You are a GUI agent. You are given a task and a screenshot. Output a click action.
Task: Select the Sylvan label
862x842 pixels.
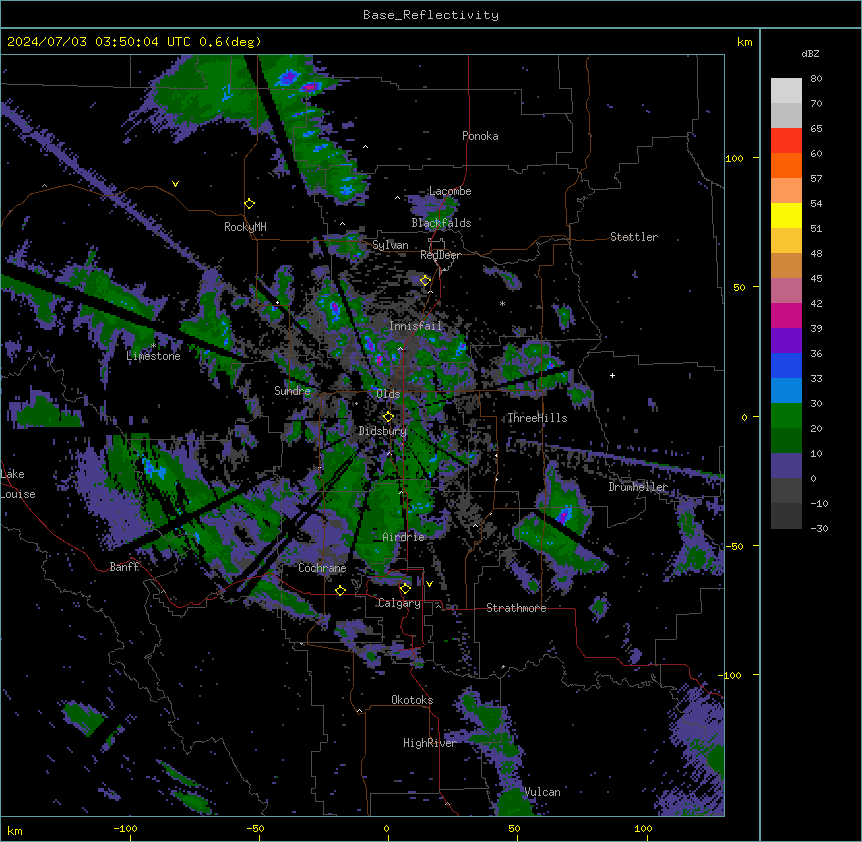pyautogui.click(x=390, y=245)
